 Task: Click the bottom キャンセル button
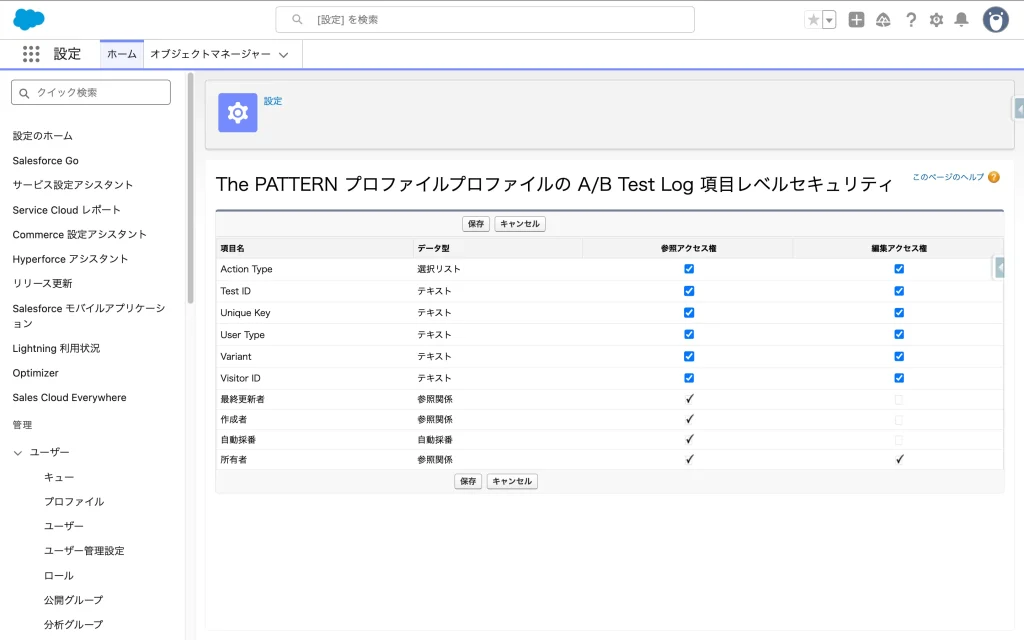[x=512, y=481]
